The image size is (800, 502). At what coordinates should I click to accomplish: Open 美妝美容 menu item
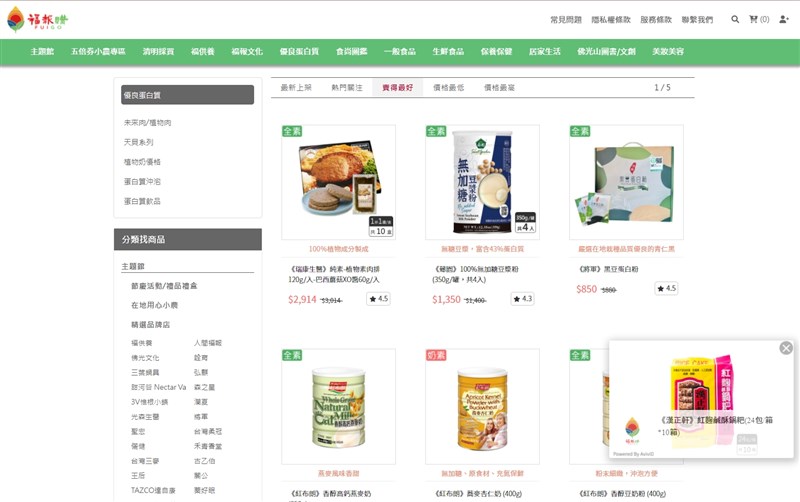(668, 52)
